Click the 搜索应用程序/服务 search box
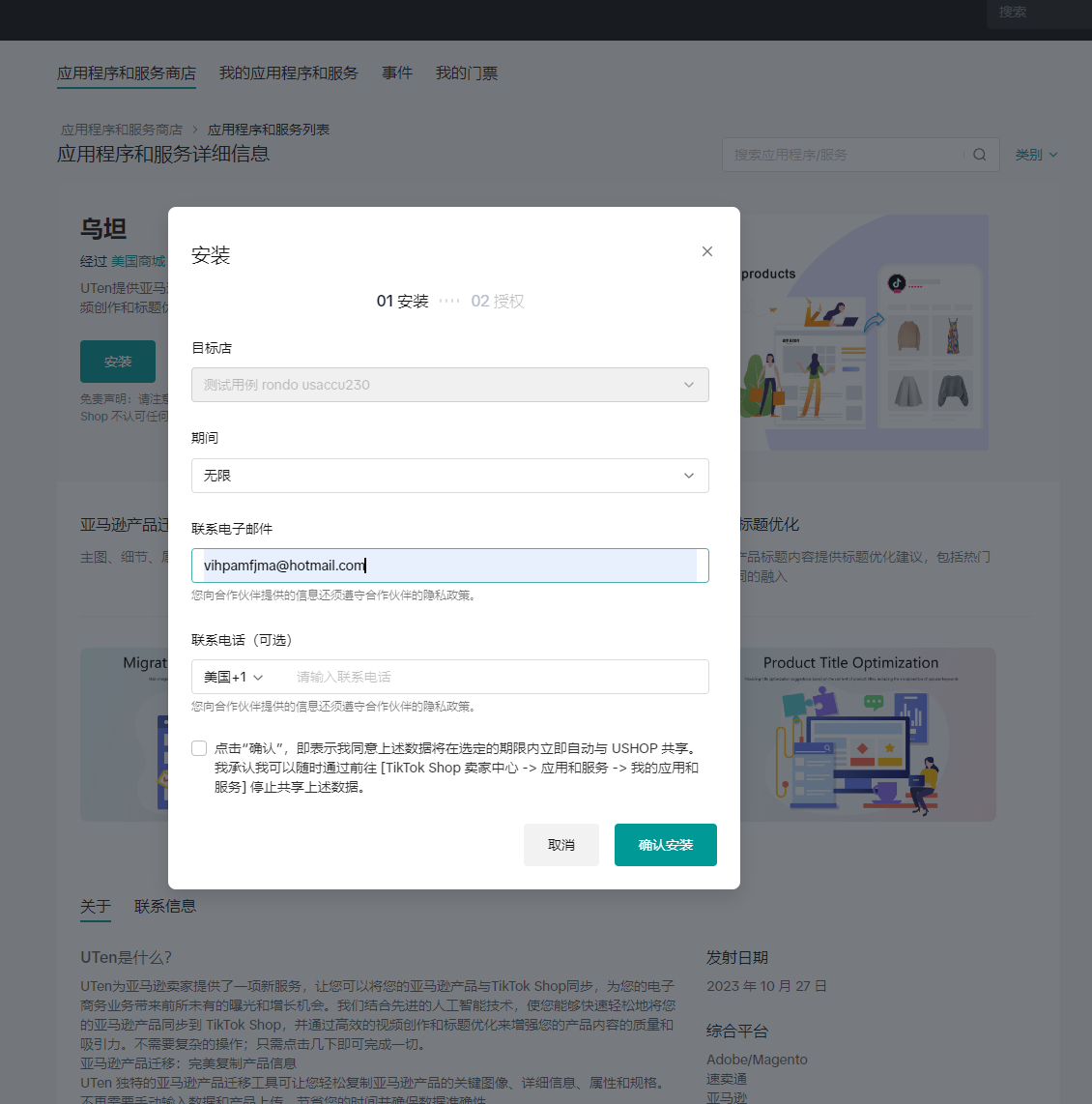The width and height of the screenshot is (1092, 1104). pos(846,155)
